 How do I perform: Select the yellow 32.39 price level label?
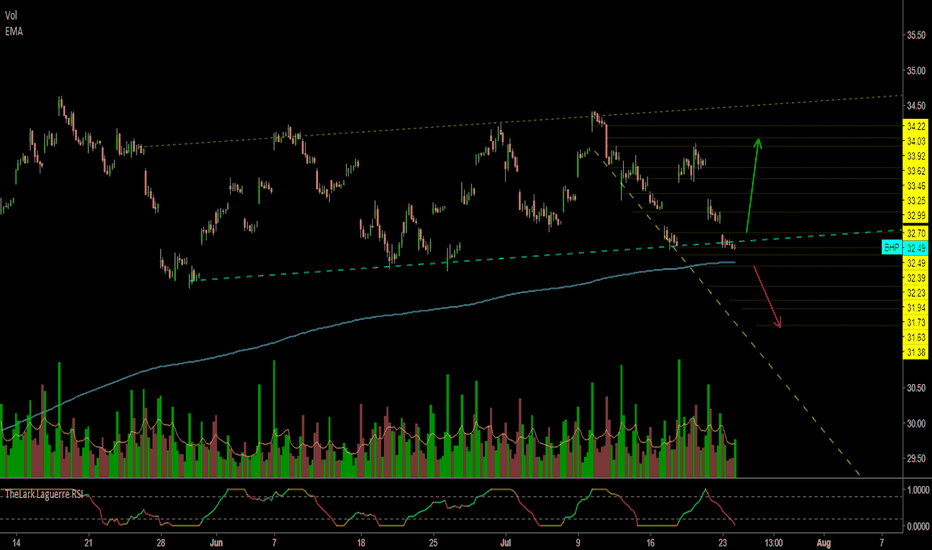[915, 278]
